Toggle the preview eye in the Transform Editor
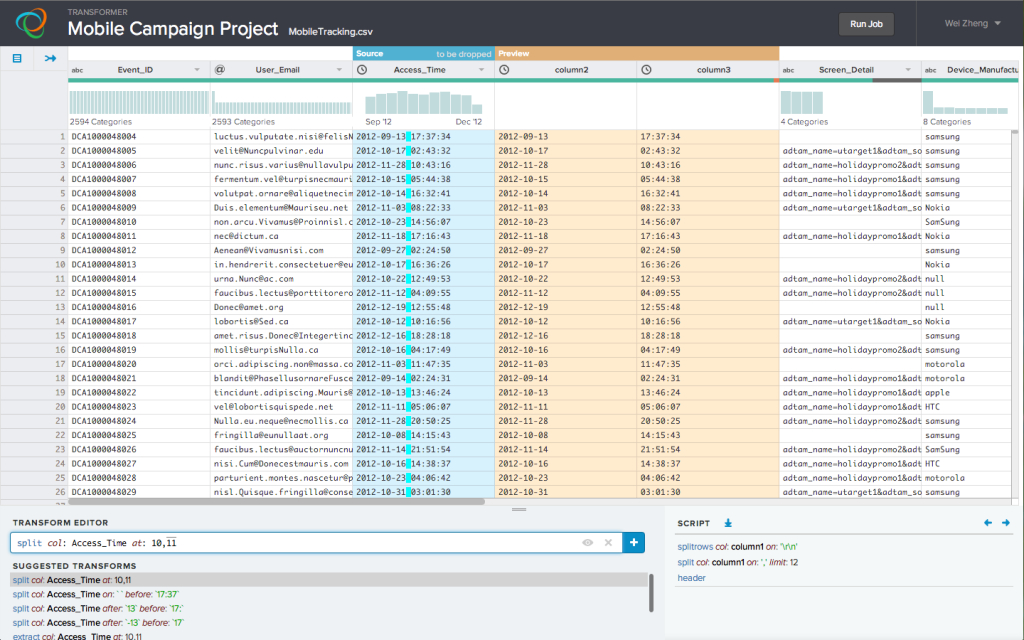 588,542
